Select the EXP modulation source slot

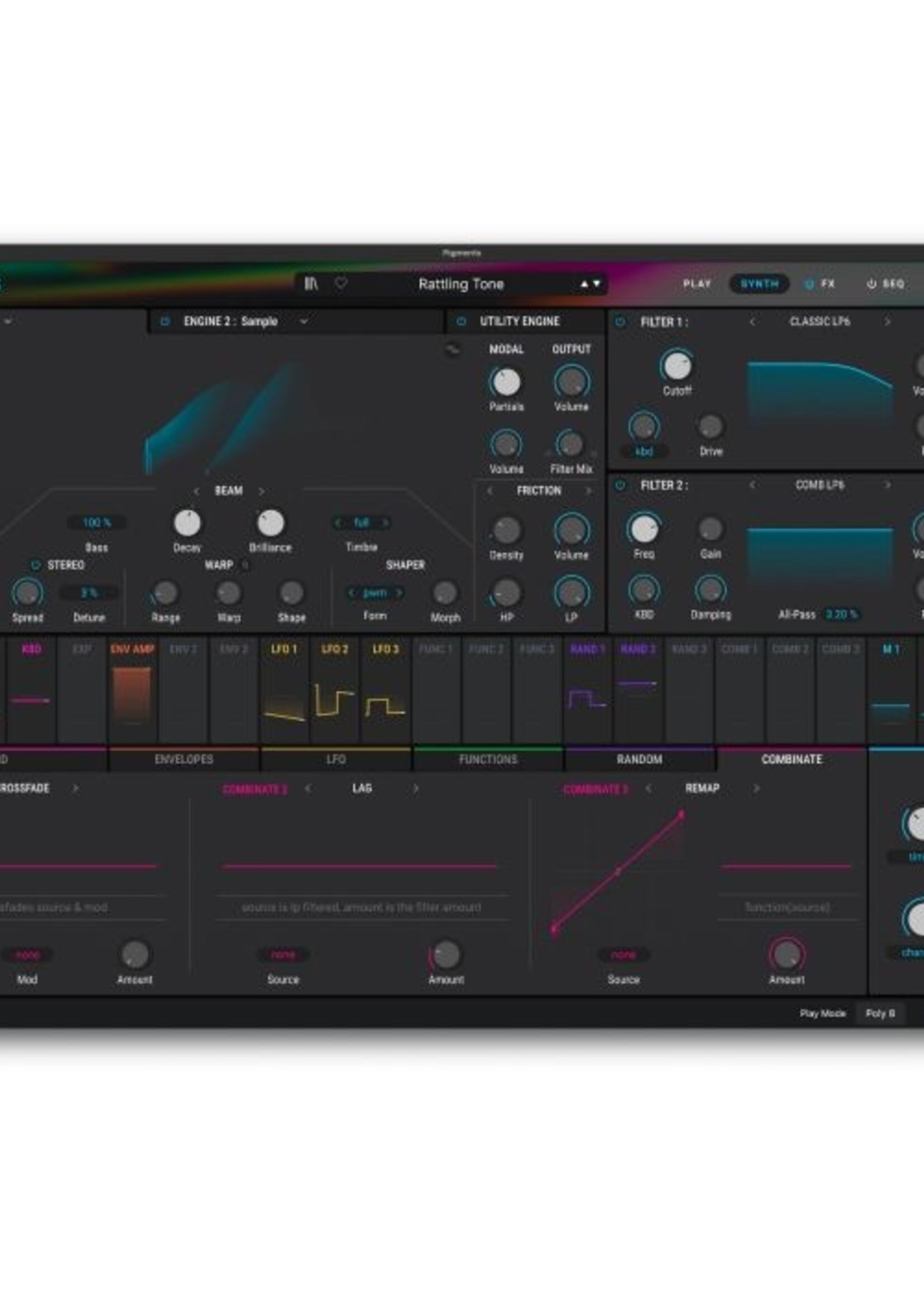point(82,689)
